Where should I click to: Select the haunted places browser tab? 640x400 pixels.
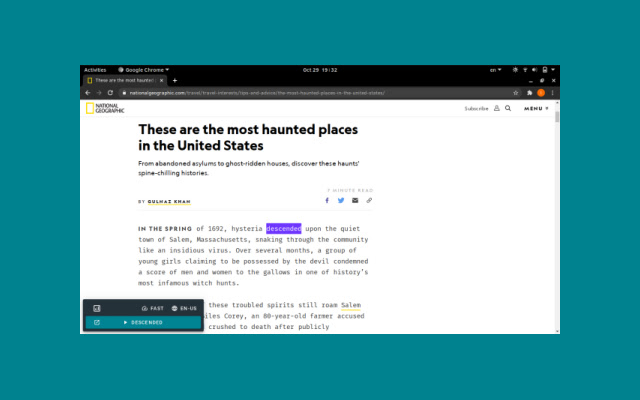click(x=125, y=80)
